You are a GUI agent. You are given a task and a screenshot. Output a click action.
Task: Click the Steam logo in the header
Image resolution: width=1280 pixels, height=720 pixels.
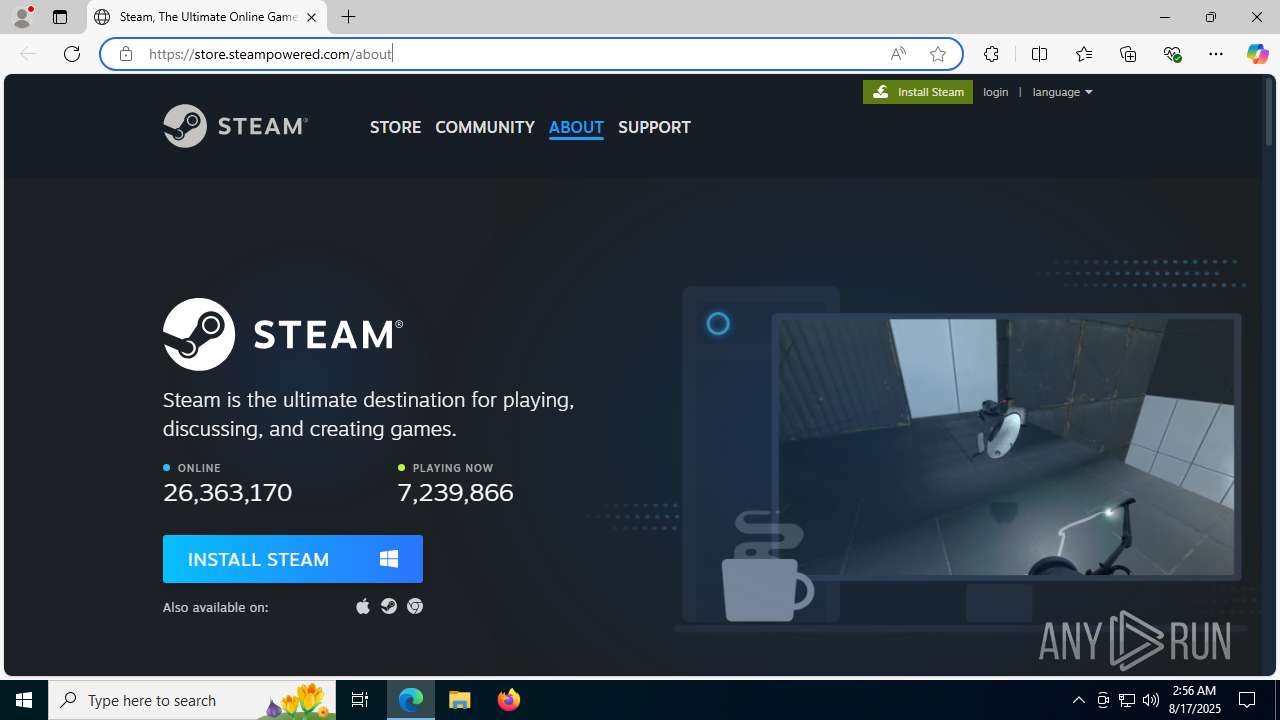click(235, 126)
